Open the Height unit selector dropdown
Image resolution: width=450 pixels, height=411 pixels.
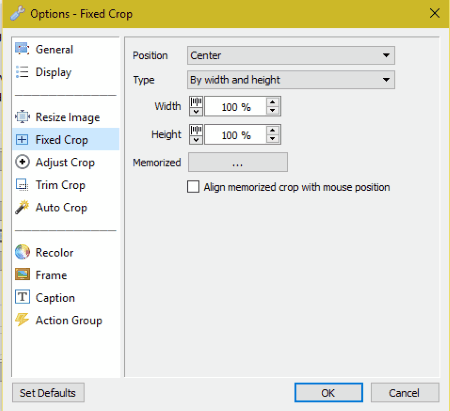[x=196, y=134]
